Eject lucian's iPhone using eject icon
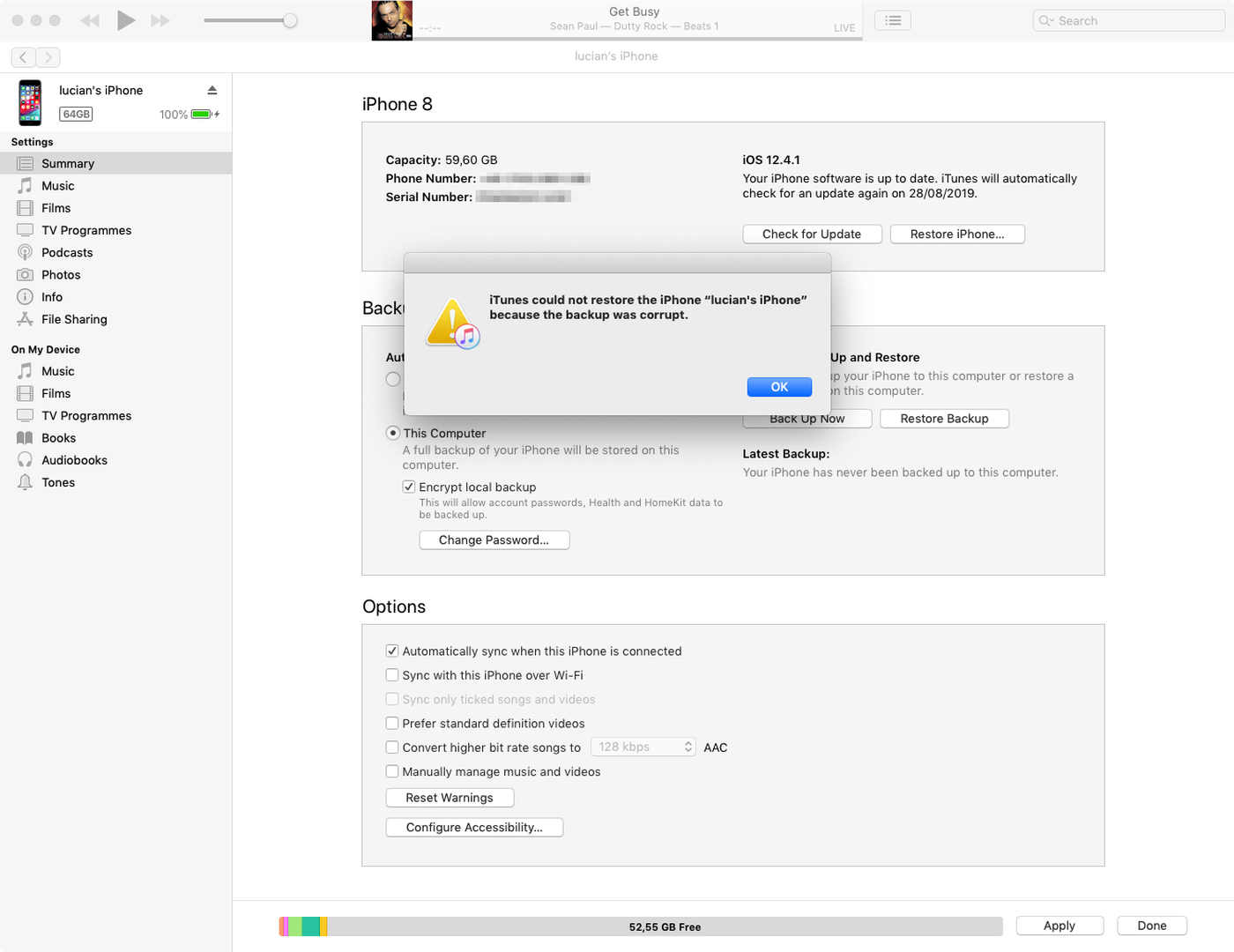 (x=212, y=90)
